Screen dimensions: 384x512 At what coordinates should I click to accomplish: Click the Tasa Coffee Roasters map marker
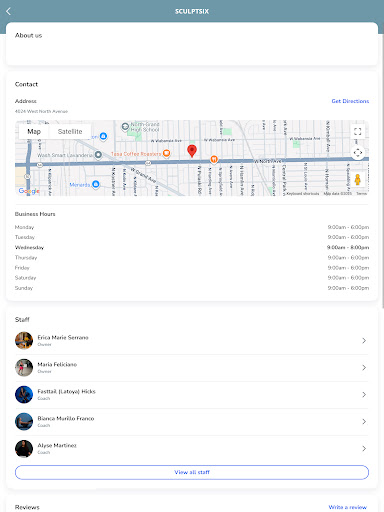coord(166,153)
